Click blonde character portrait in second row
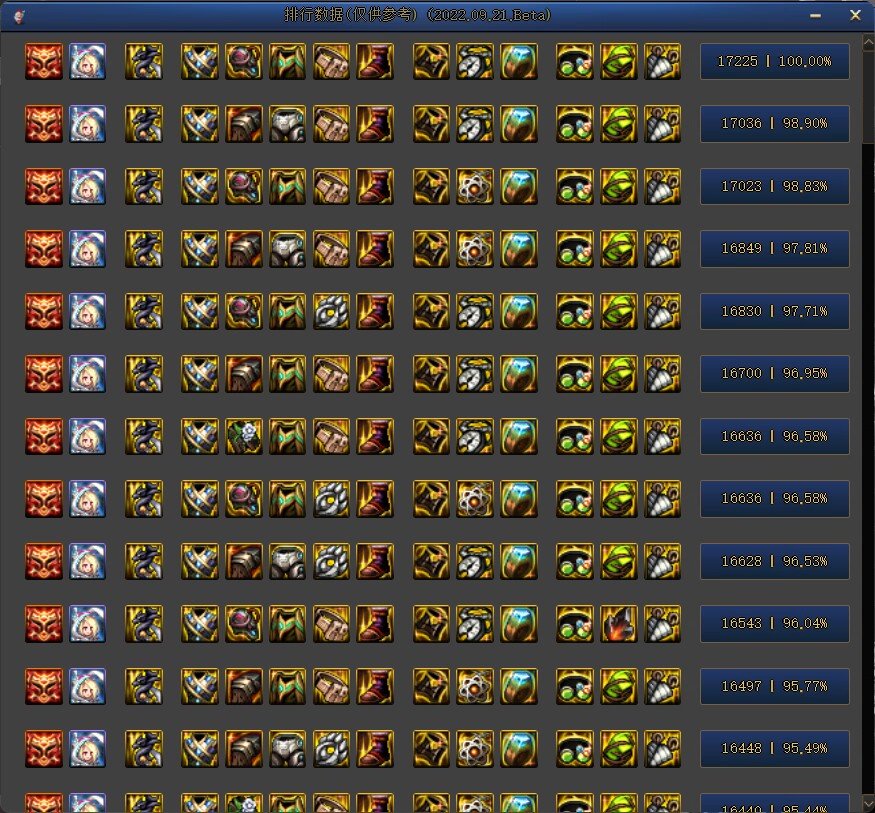 (88, 123)
